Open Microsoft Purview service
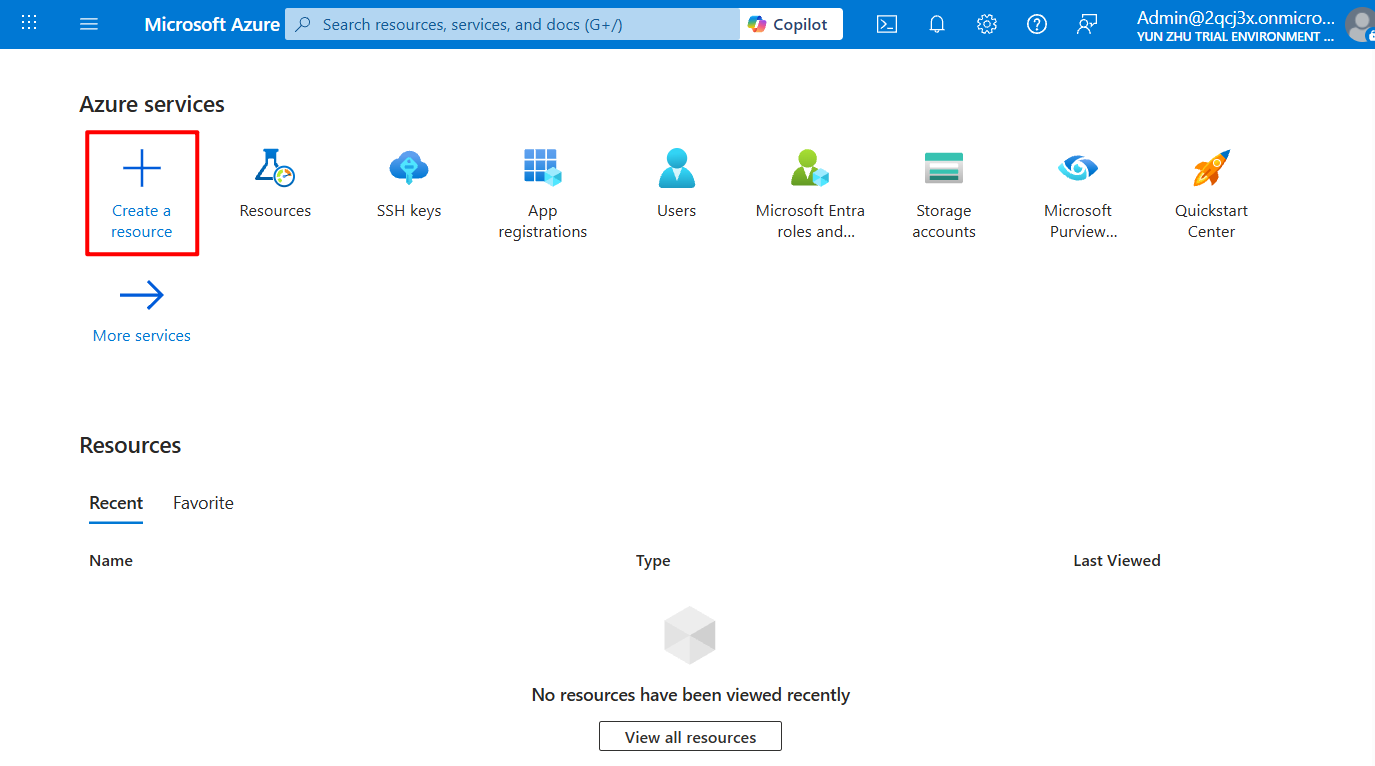The width and height of the screenshot is (1375, 766). point(1078,169)
